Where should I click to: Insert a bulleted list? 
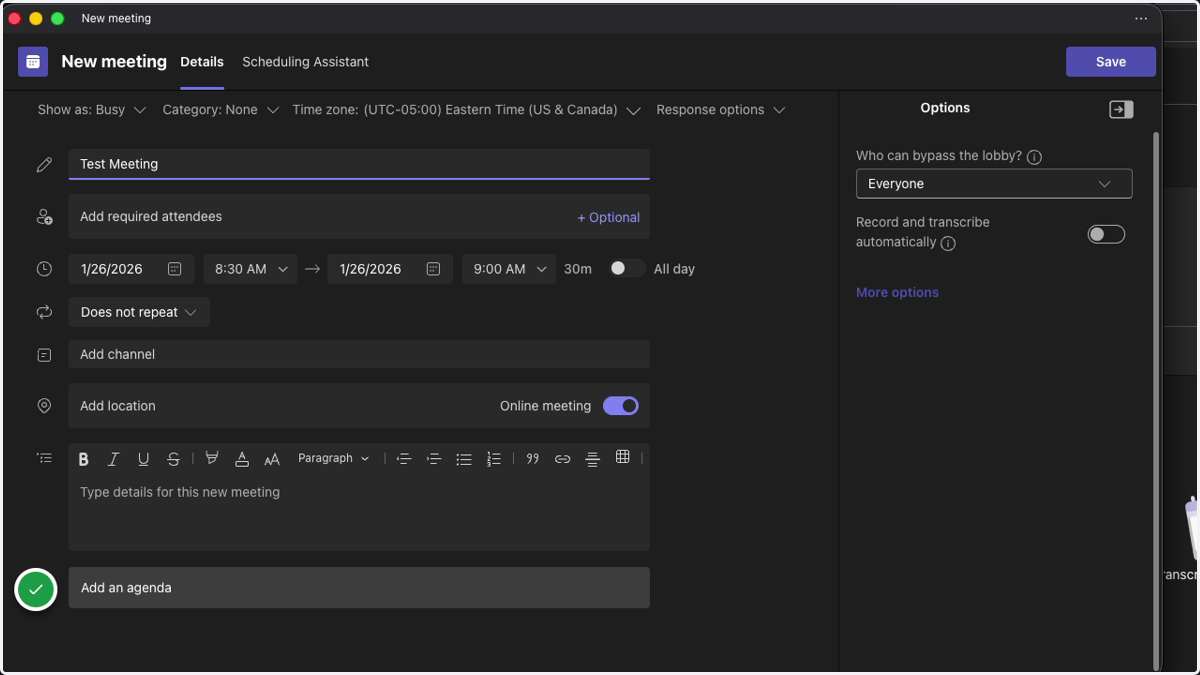(464, 459)
